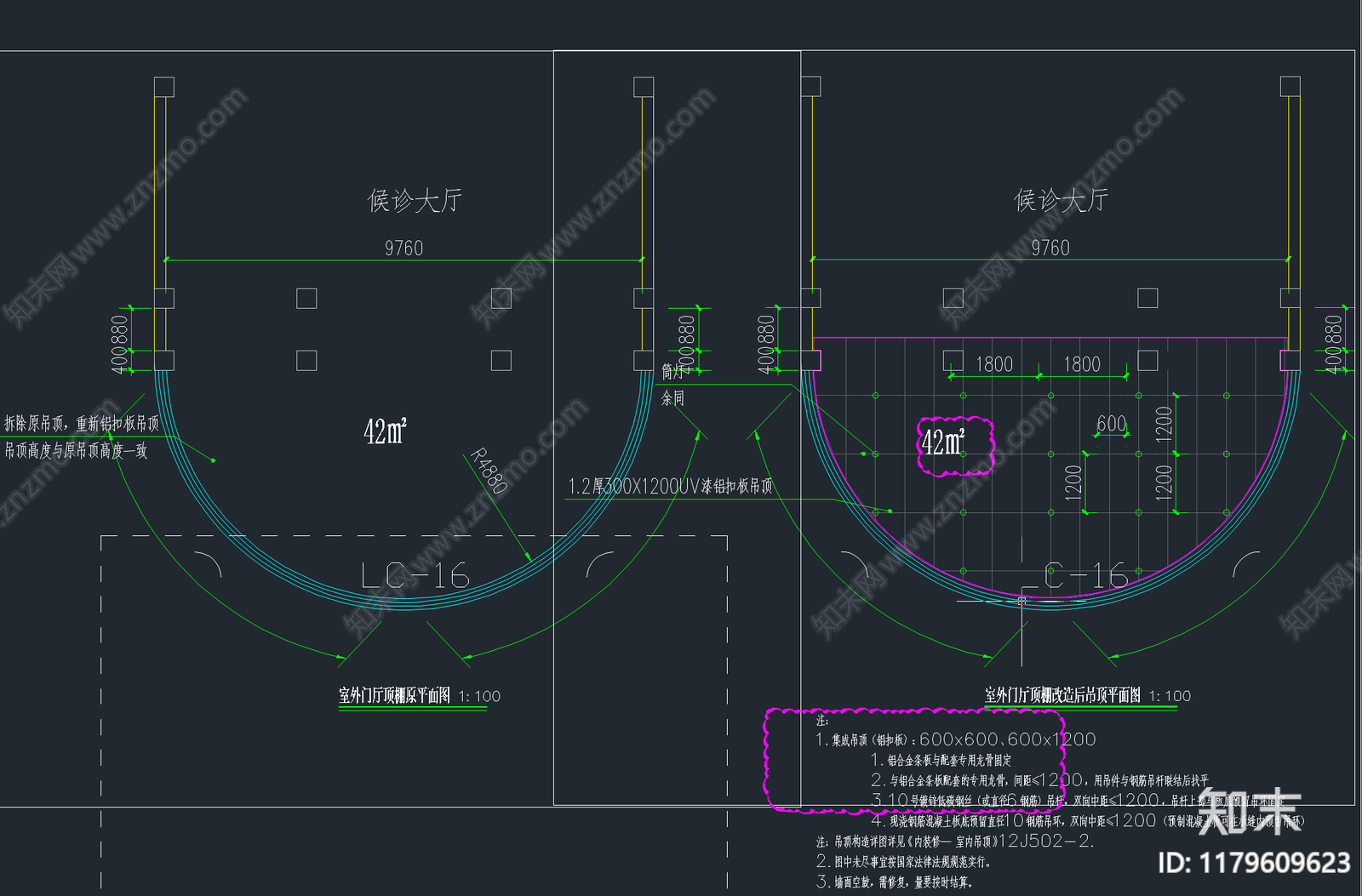
Task: Select note "2.图中未尽事宜按国家法律法规规范实行"
Action: click(904, 862)
